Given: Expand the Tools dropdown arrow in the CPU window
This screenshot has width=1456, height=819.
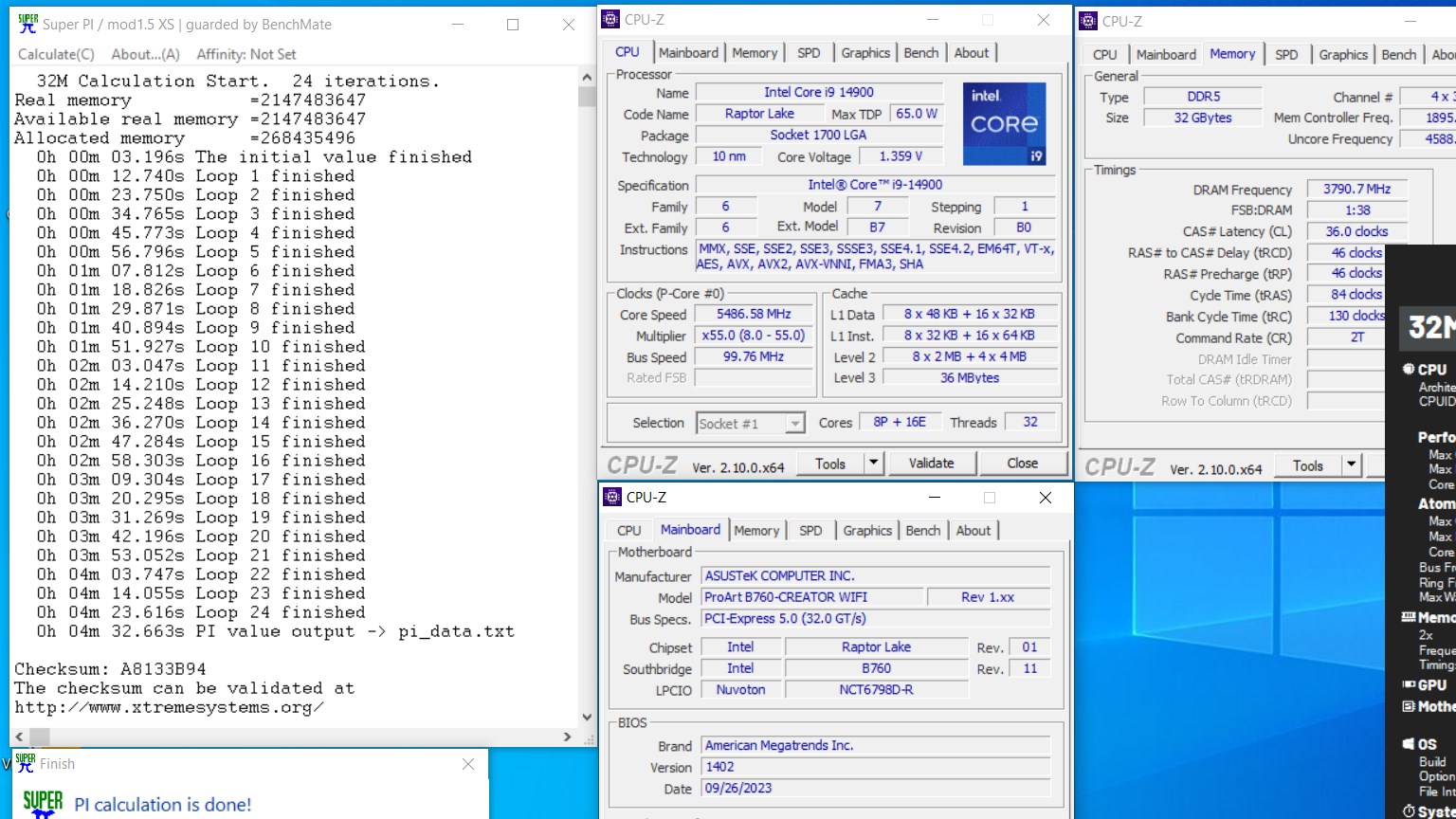Looking at the screenshot, I should click(874, 464).
